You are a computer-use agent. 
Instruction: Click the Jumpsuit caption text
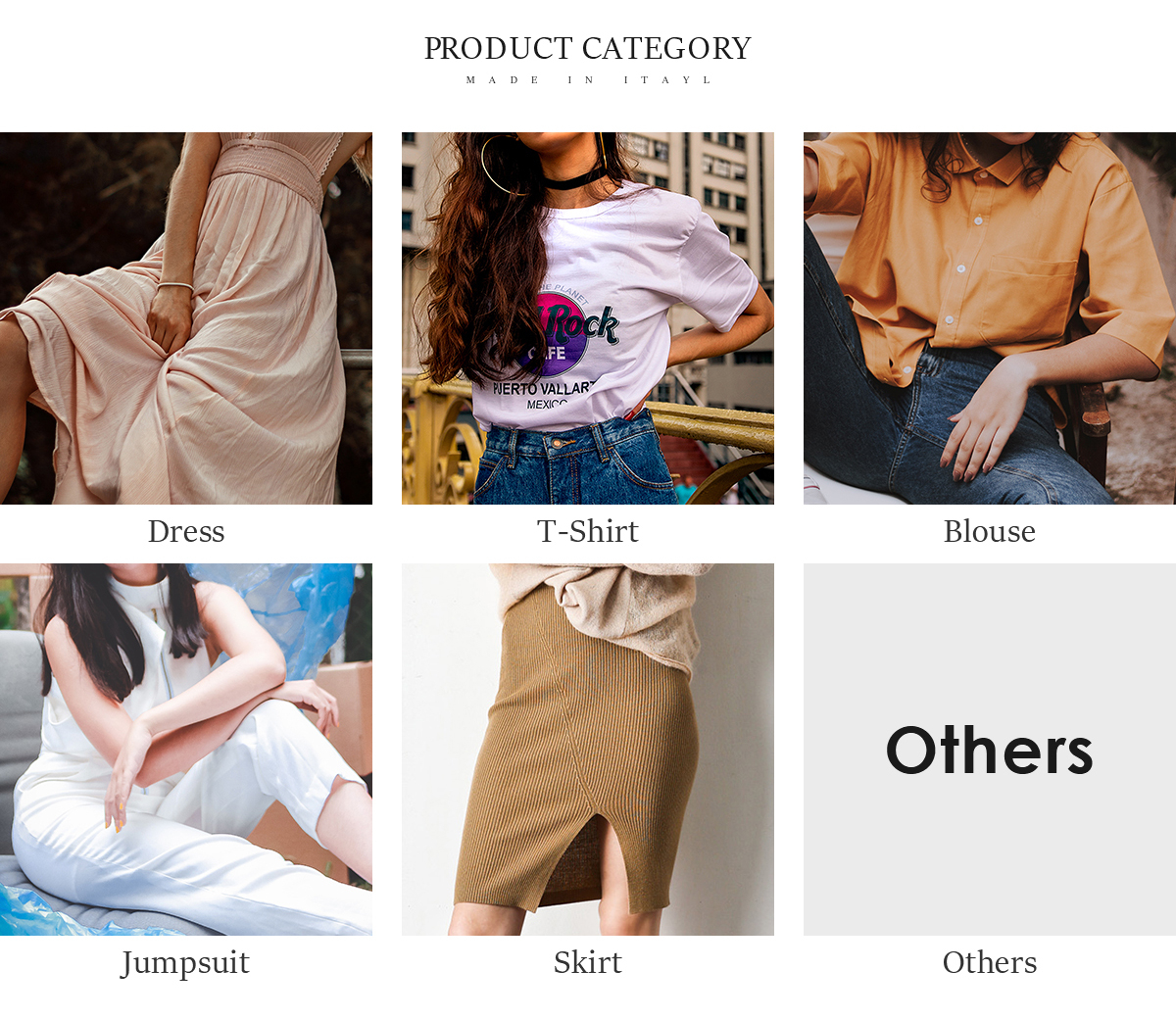(x=186, y=963)
